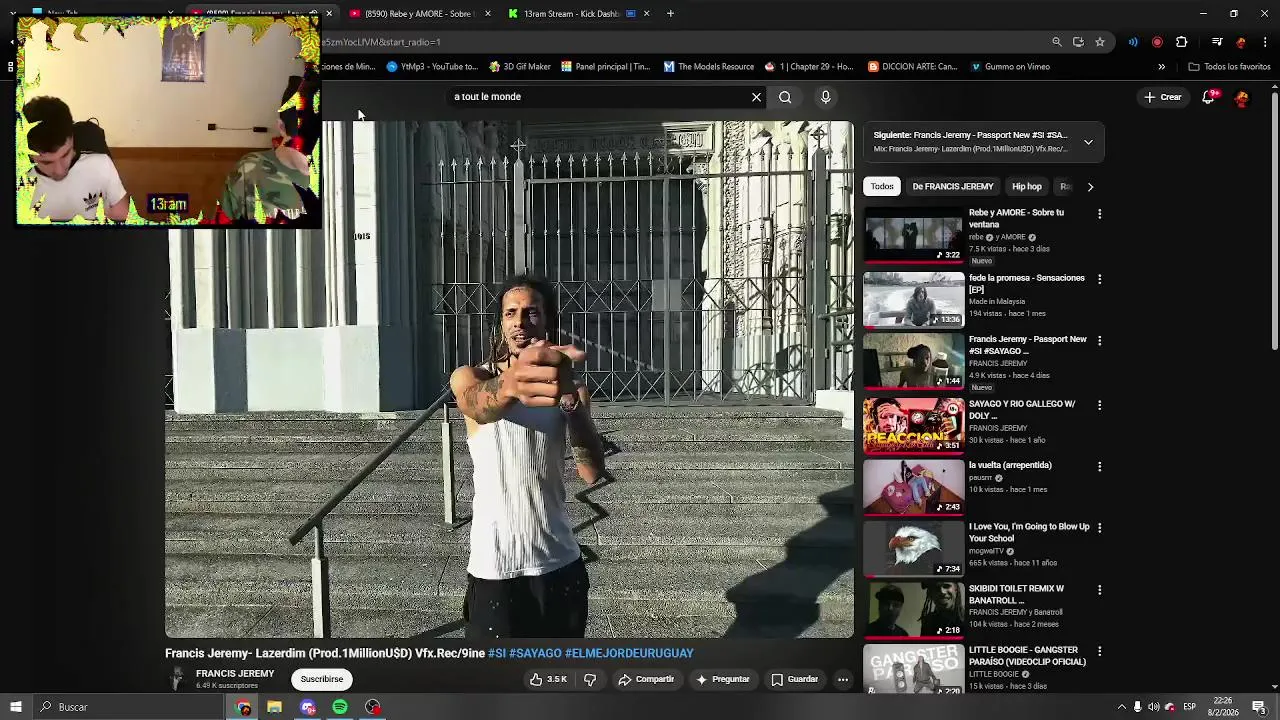The width and height of the screenshot is (1280, 720).
Task: Open 'I Love You, I'm Going to Blow Up' title
Action: (x=1029, y=533)
